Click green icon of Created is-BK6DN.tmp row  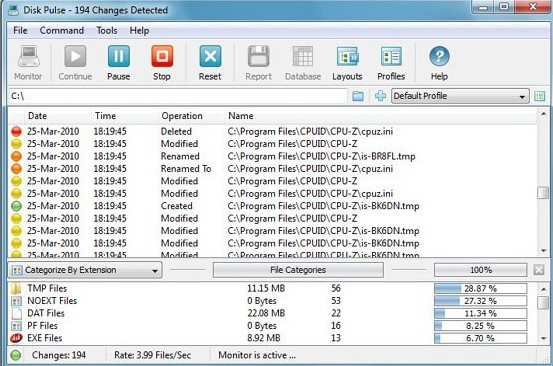click(x=16, y=206)
